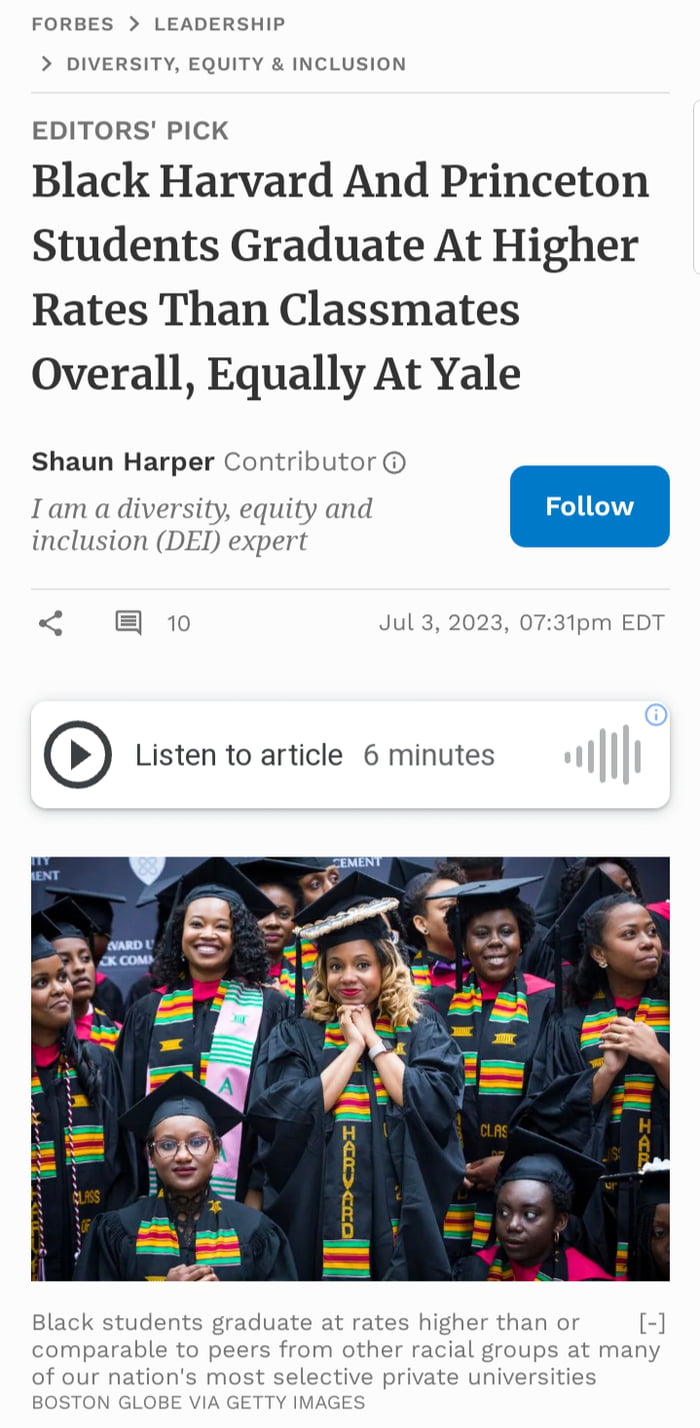Click the Contributor info circle icon
Screen dimensions: 700x1428
click(x=395, y=463)
